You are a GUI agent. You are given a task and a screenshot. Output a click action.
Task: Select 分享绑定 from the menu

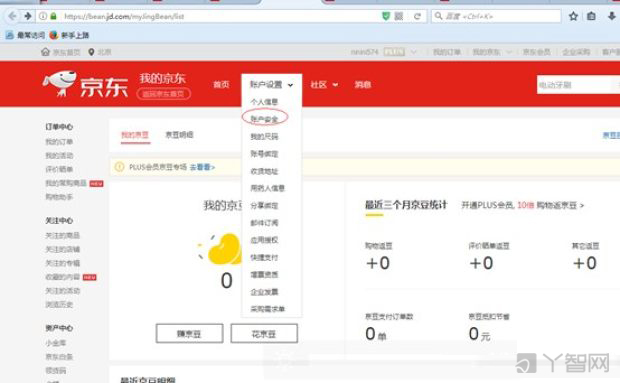pyautogui.click(x=264, y=206)
